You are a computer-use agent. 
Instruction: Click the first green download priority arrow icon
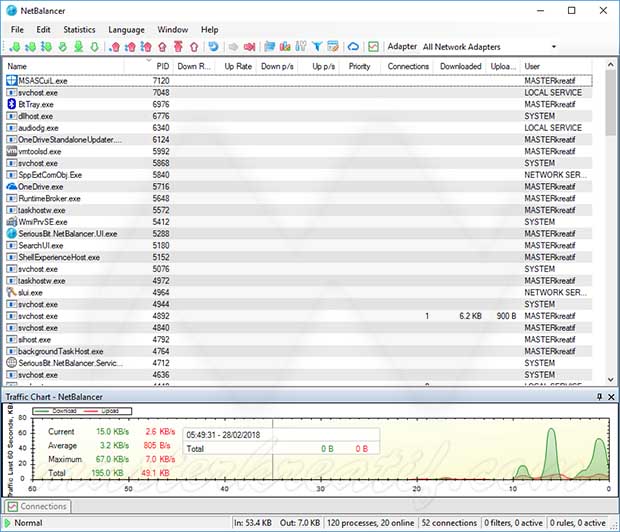pos(14,46)
